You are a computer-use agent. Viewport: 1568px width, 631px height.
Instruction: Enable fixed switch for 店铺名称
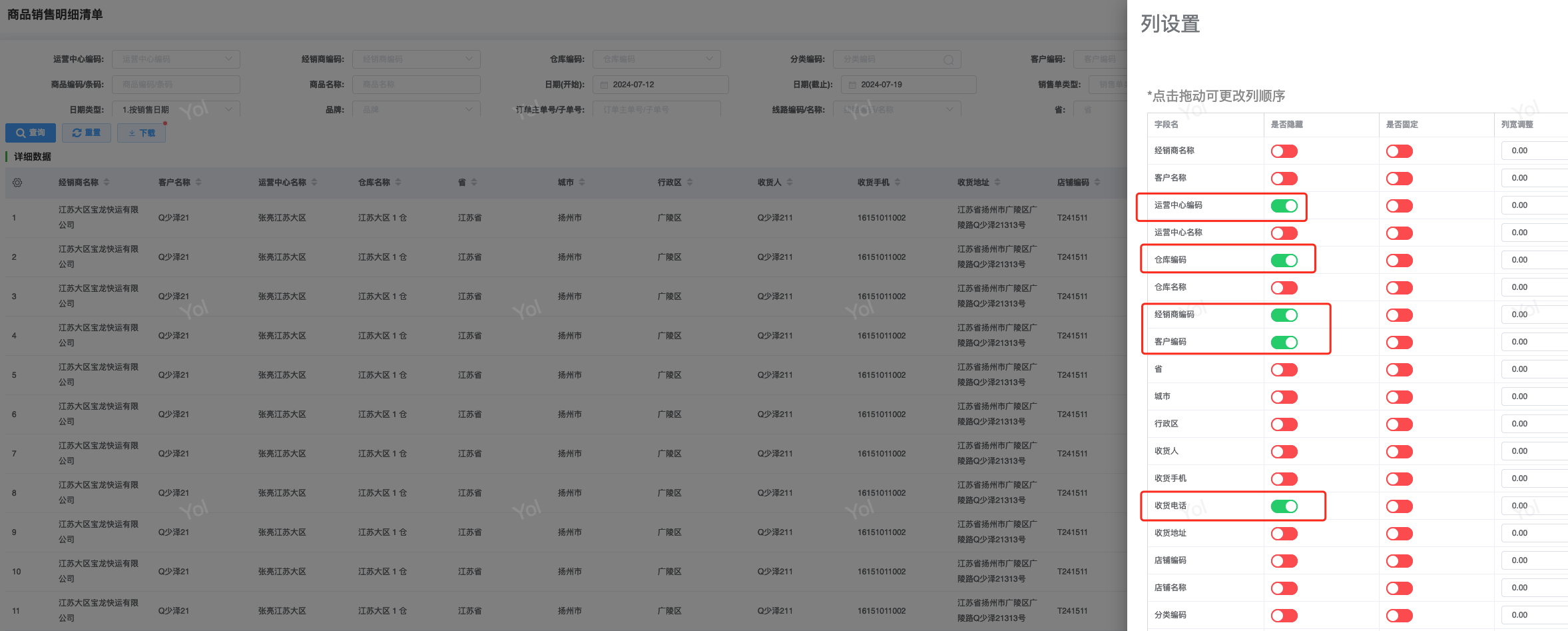point(1400,588)
